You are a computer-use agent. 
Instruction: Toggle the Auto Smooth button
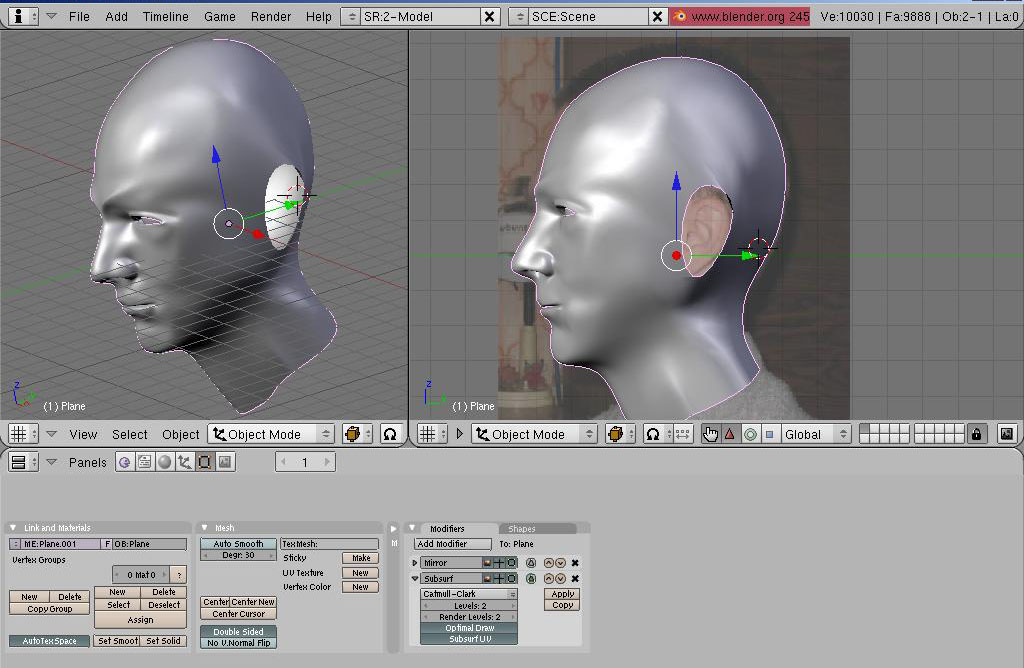(238, 544)
